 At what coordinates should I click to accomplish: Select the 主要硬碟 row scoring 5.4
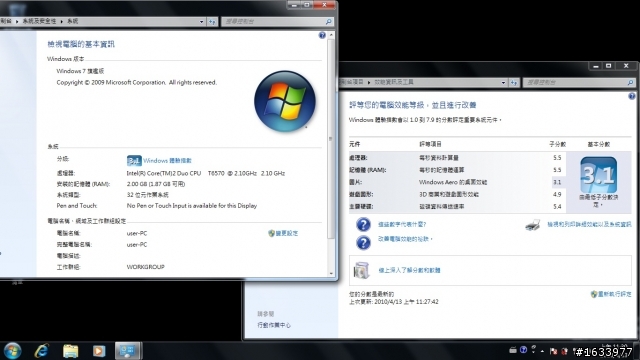click(457, 207)
